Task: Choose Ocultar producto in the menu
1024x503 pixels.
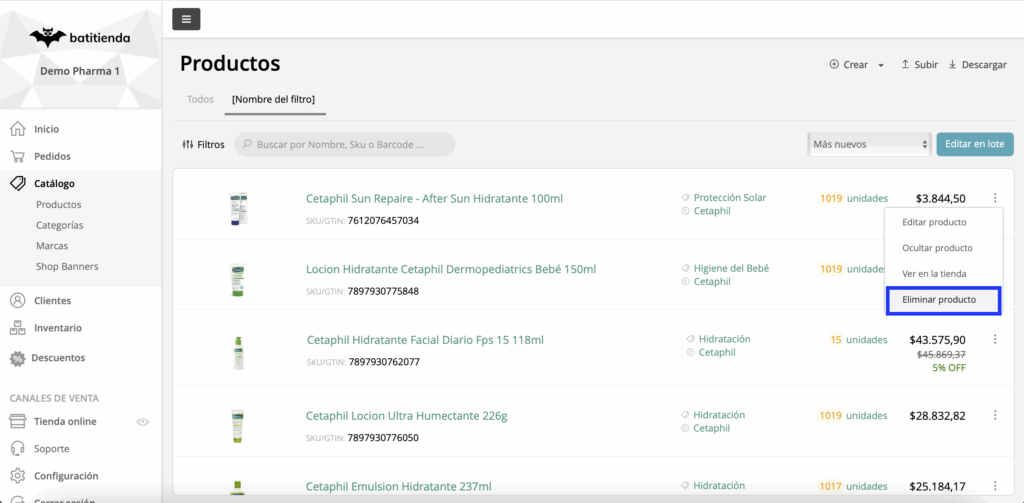Action: point(937,248)
